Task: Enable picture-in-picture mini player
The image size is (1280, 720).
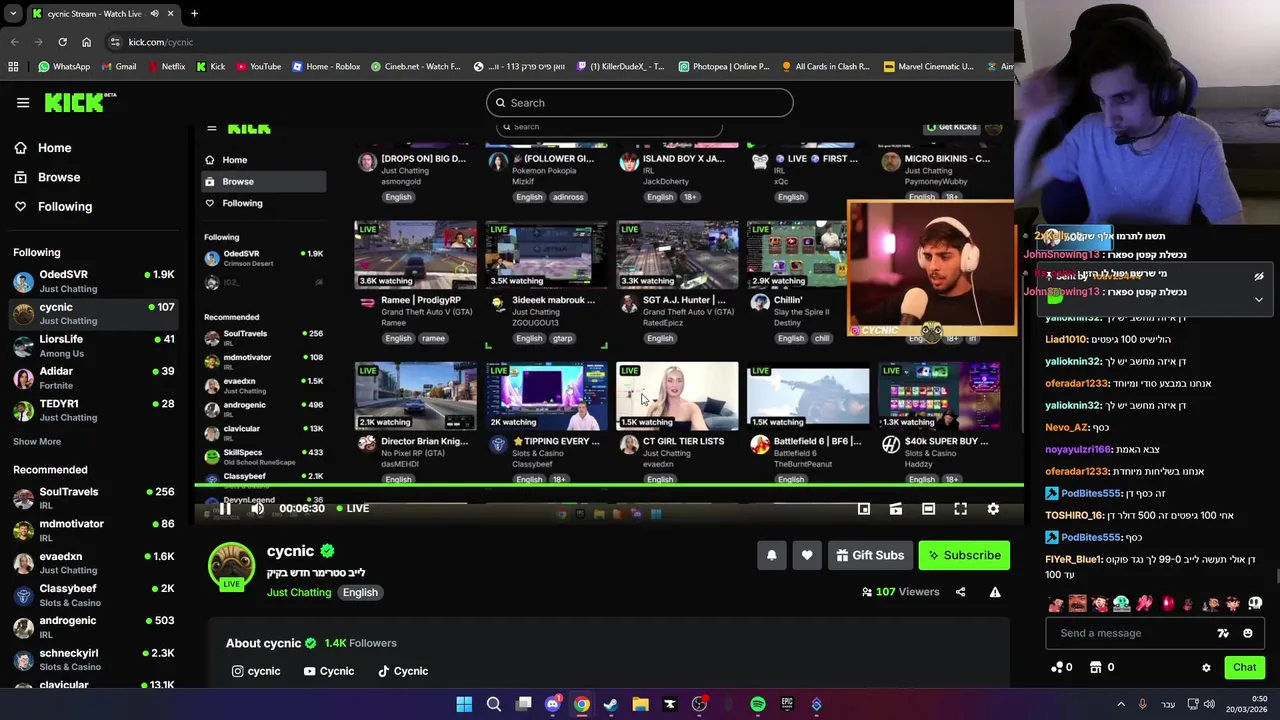Action: pyautogui.click(x=864, y=509)
